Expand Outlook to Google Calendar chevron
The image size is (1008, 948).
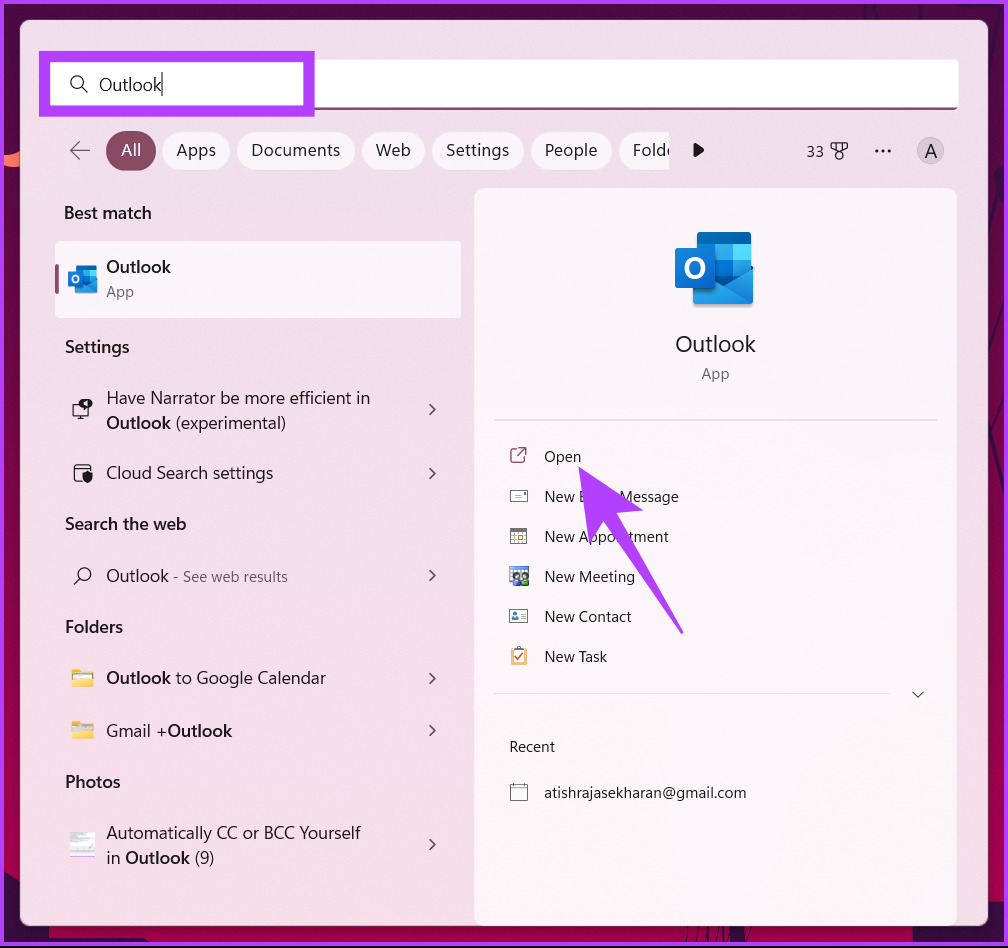433,678
